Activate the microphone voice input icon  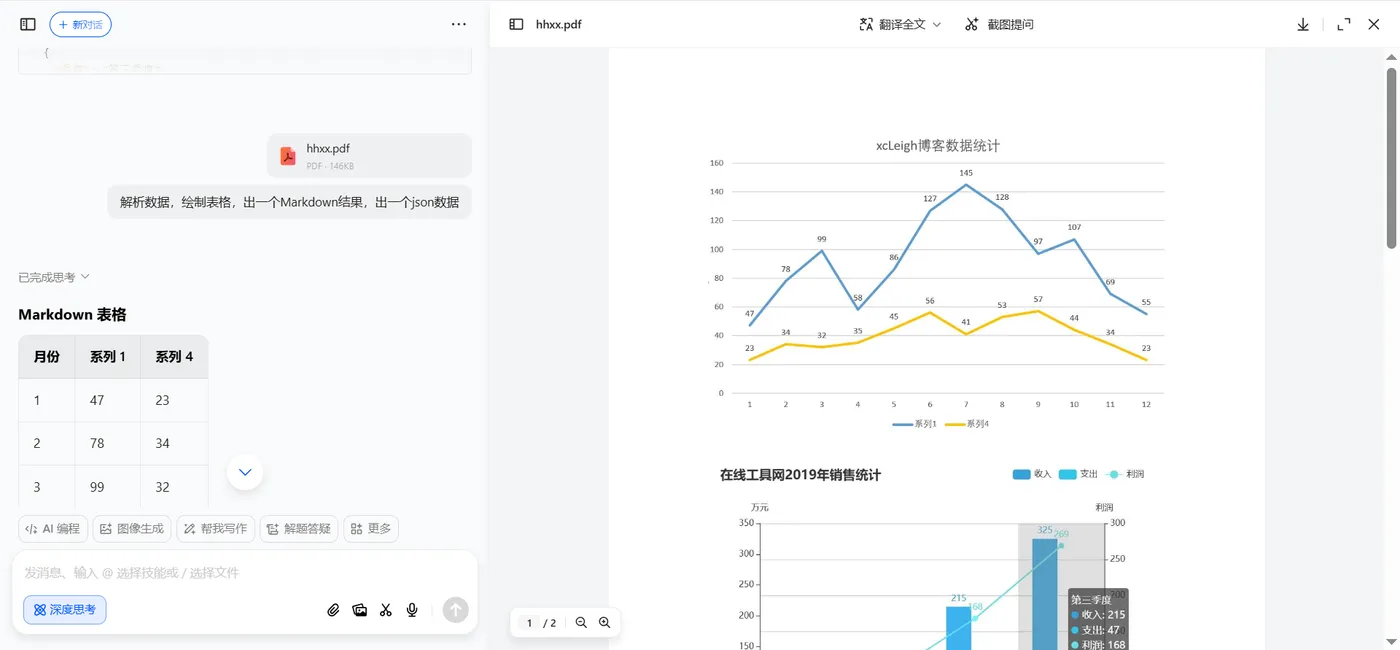click(412, 610)
